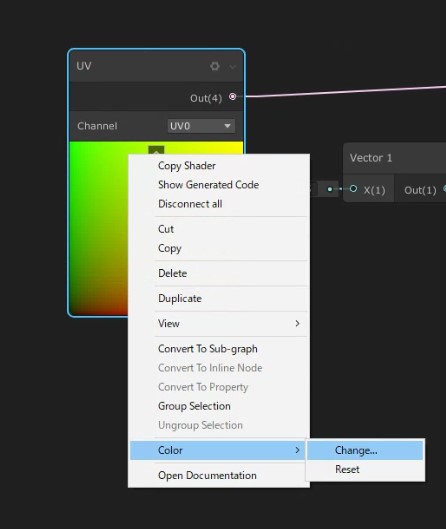The width and height of the screenshot is (446, 529).
Task: Click the X(1) input port on Vector 1
Action: (353, 189)
